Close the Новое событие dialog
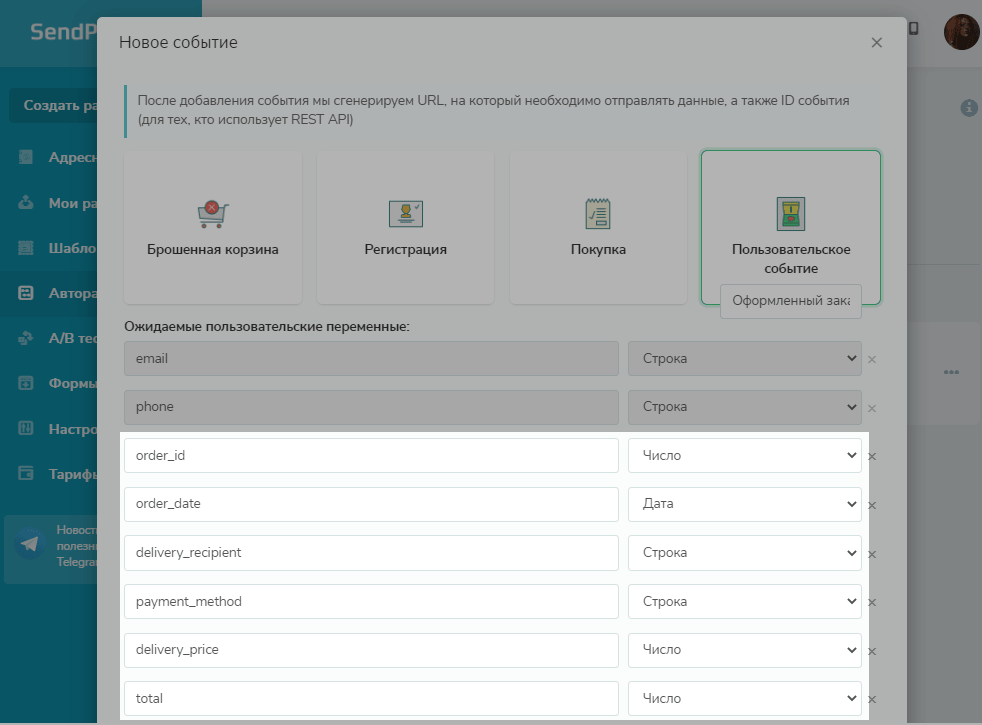The width and height of the screenshot is (982, 725). [876, 43]
